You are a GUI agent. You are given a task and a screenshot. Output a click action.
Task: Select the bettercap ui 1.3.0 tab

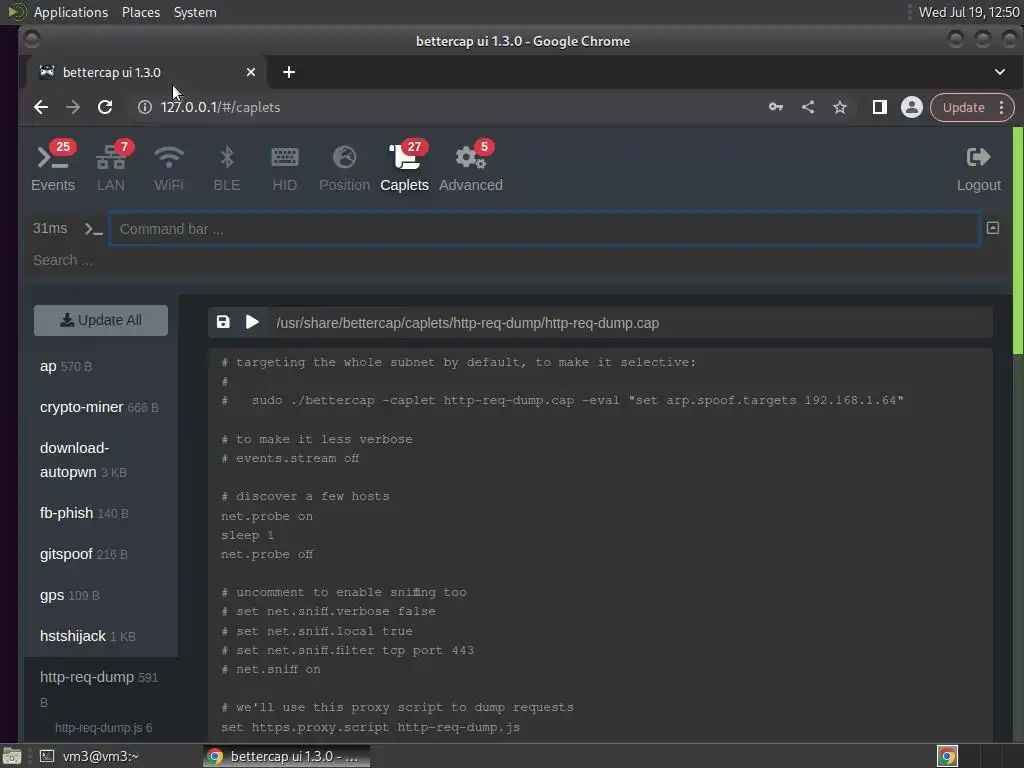pos(147,72)
